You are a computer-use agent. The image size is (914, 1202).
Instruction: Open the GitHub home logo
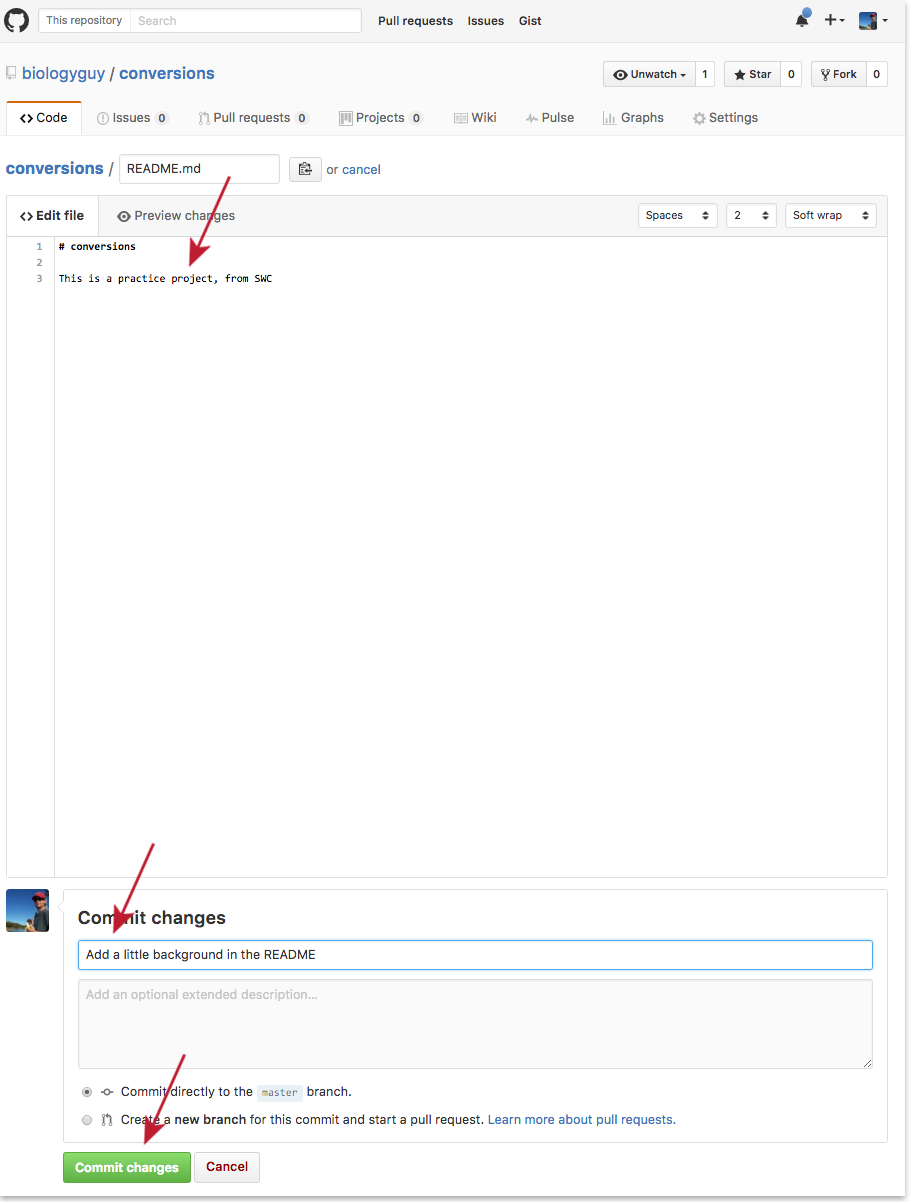point(17,20)
